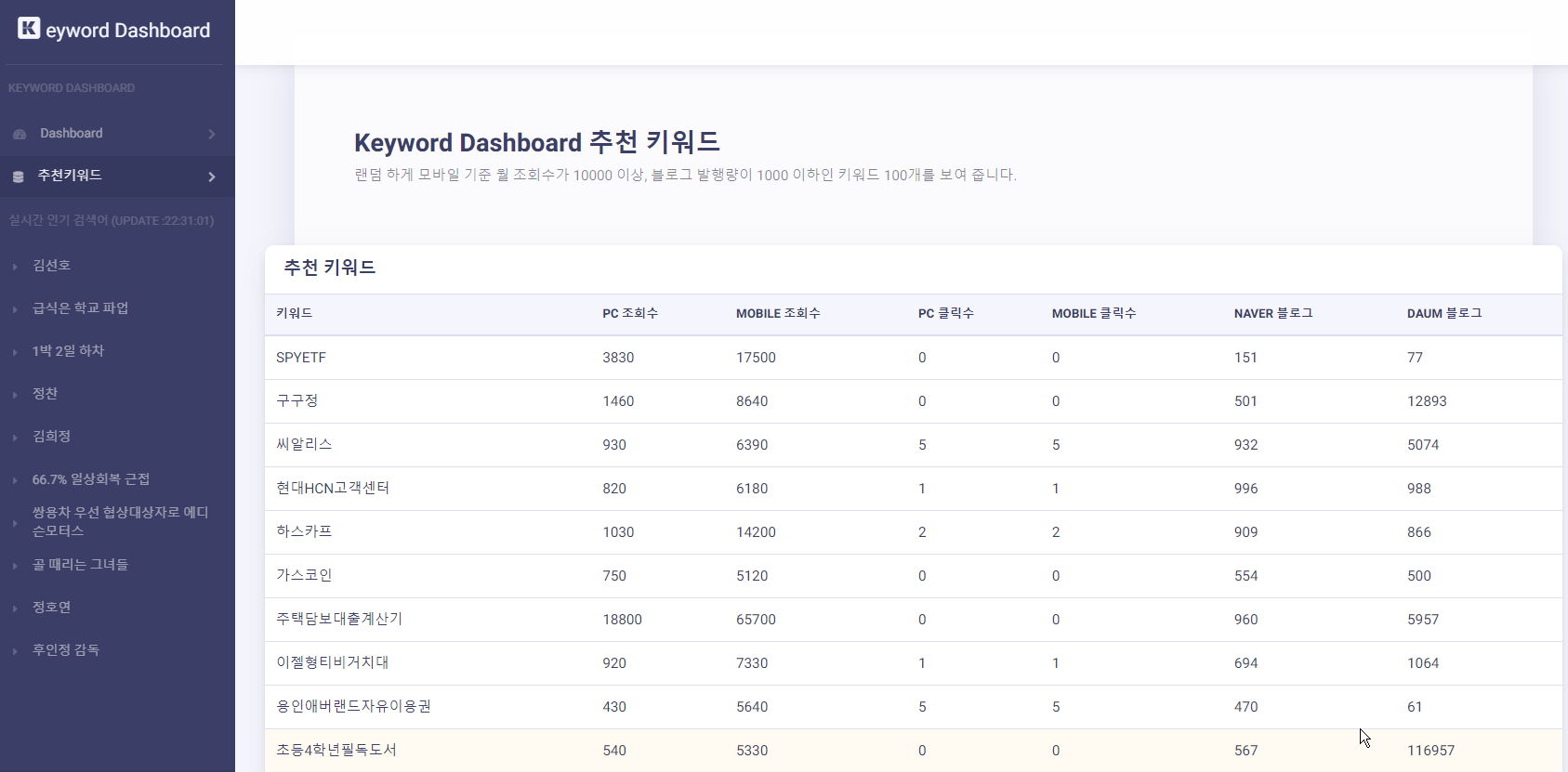Open trending search 66.7% 일상회복 근접
Viewport: 1568px width, 772px height.
[x=91, y=479]
